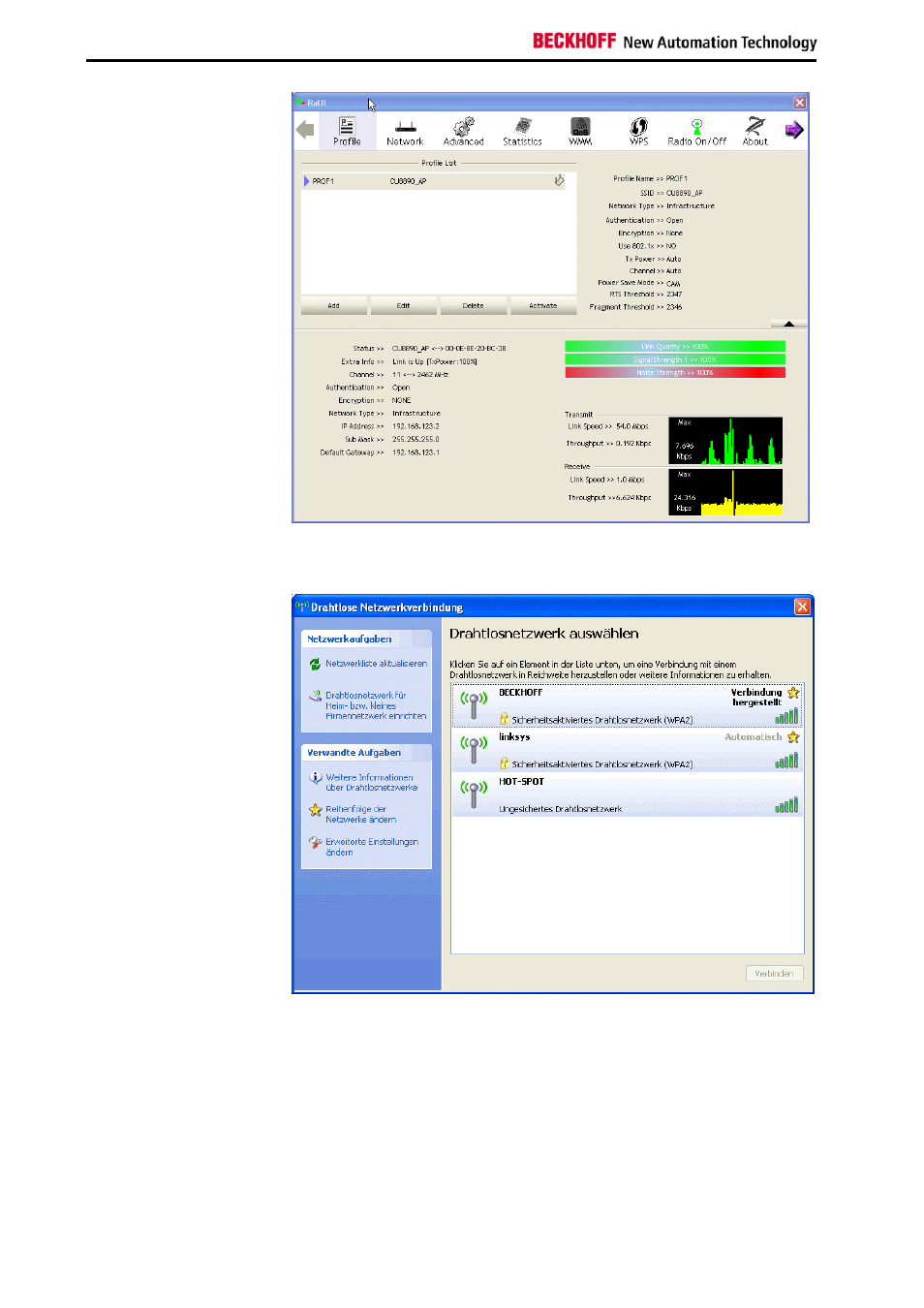The height and width of the screenshot is (1308, 924).
Task: Click the antenna icon of BECKHOFF network
Action: click(474, 704)
